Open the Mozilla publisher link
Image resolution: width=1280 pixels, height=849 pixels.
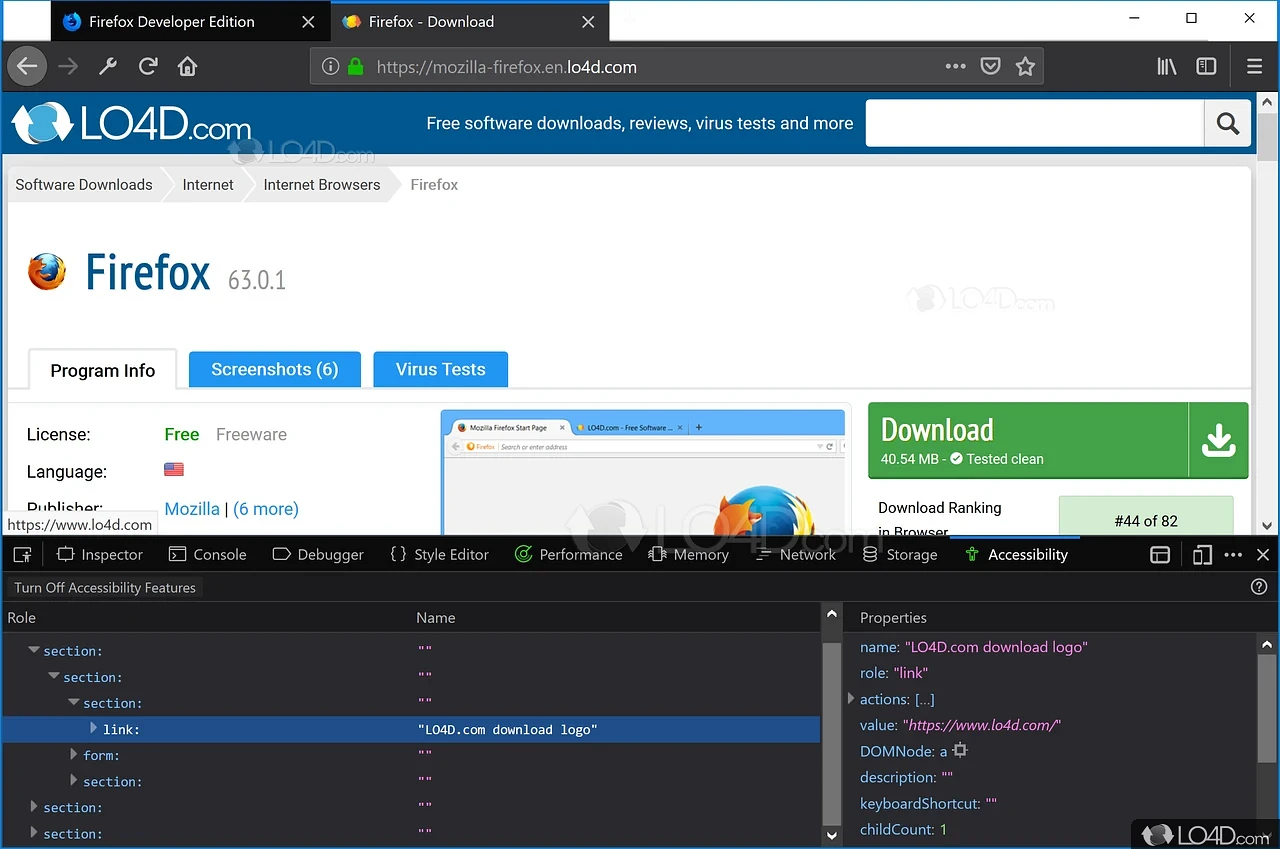coord(192,509)
